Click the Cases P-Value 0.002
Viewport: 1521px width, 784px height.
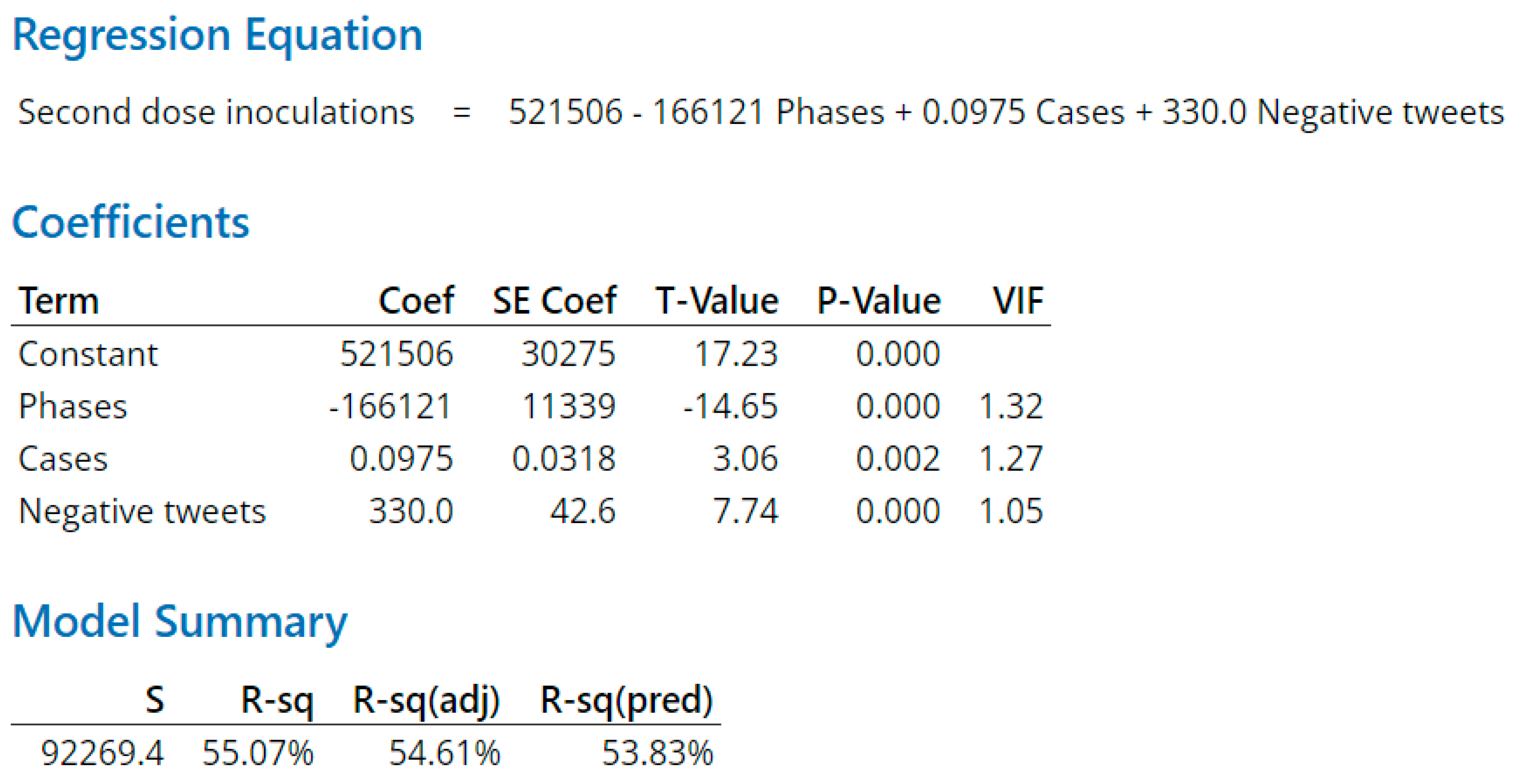coord(897,459)
